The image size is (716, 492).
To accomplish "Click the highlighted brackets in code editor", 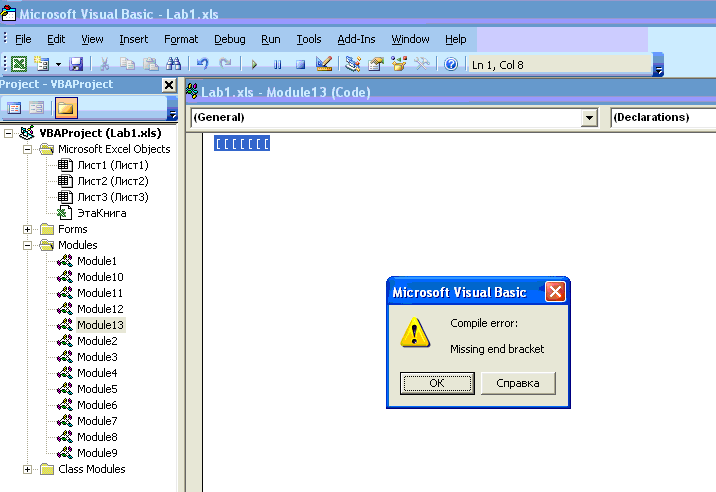I will (x=242, y=143).
